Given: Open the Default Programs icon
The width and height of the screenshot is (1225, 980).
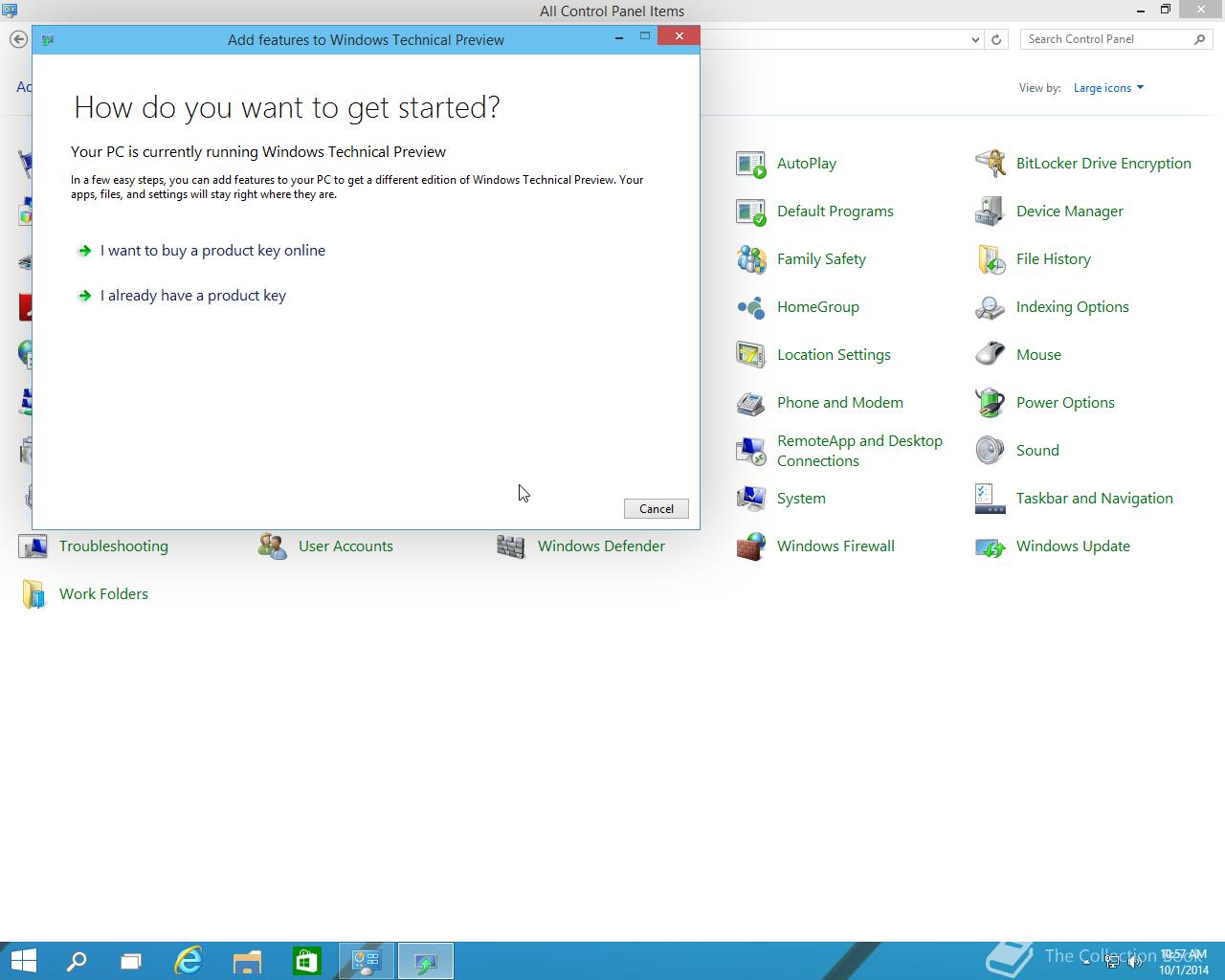Looking at the screenshot, I should click(751, 212).
